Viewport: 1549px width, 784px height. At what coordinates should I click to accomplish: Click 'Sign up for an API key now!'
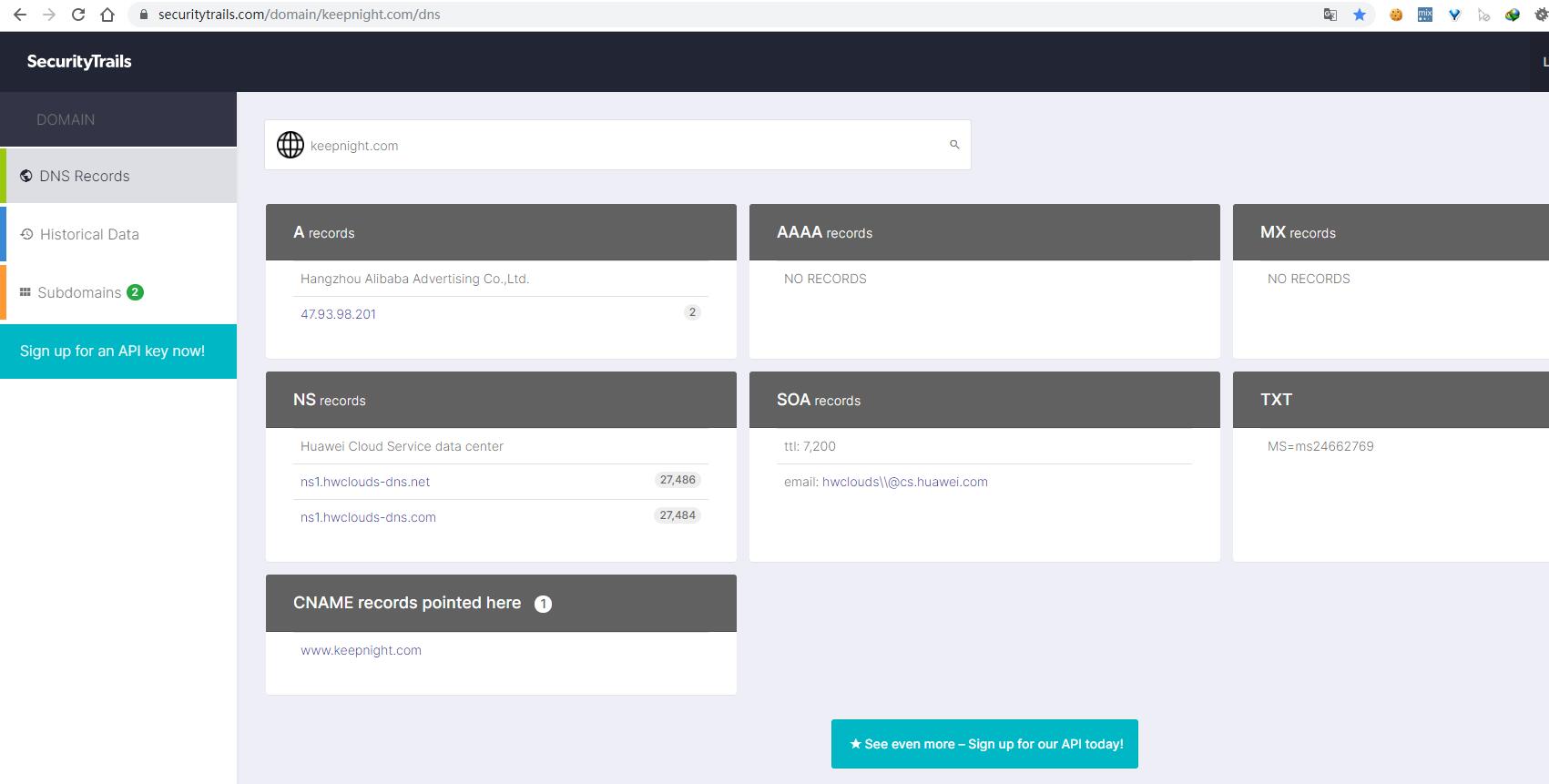point(118,351)
